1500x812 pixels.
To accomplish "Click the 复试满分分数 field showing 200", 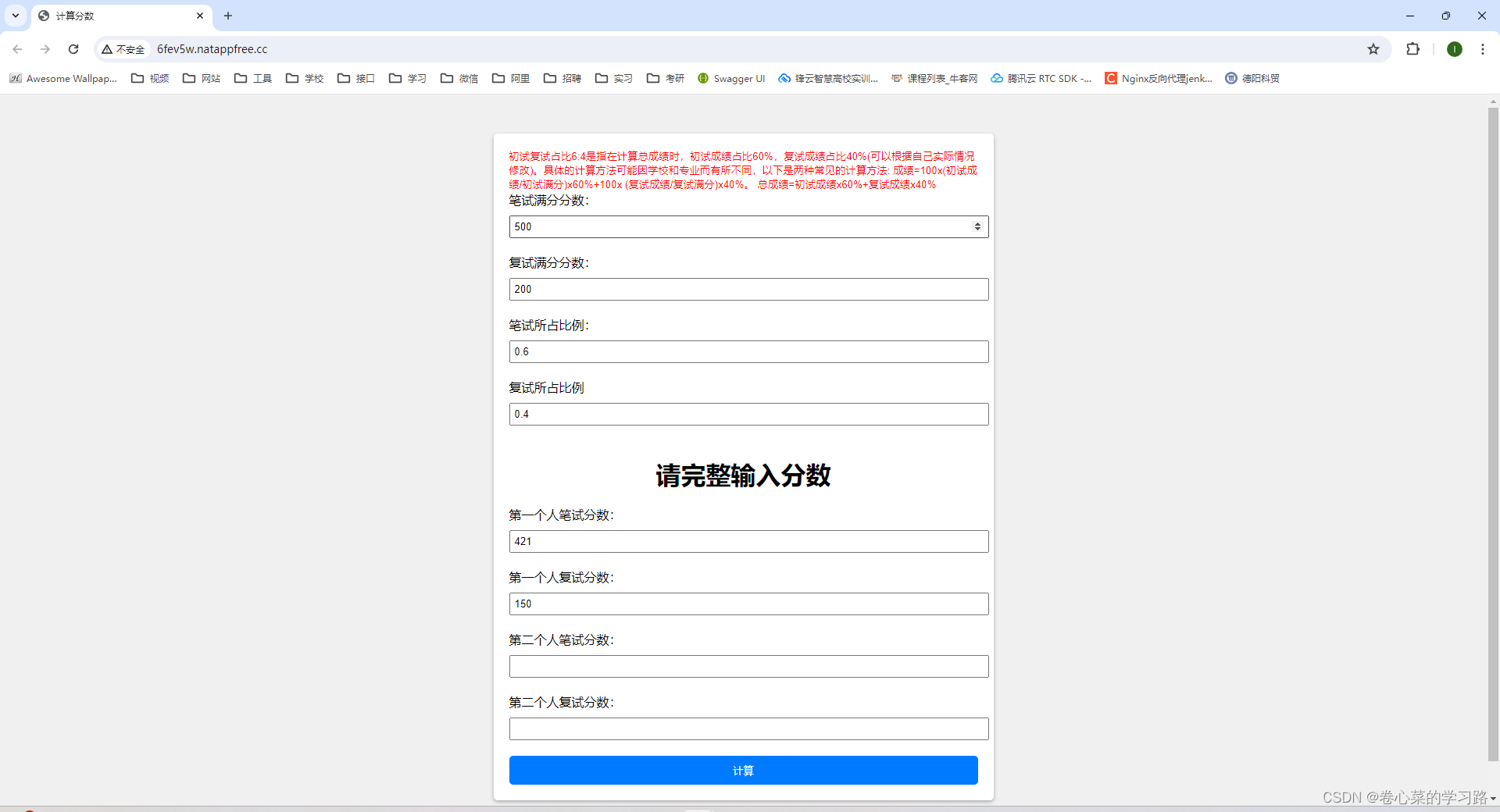I will pyautogui.click(x=748, y=289).
